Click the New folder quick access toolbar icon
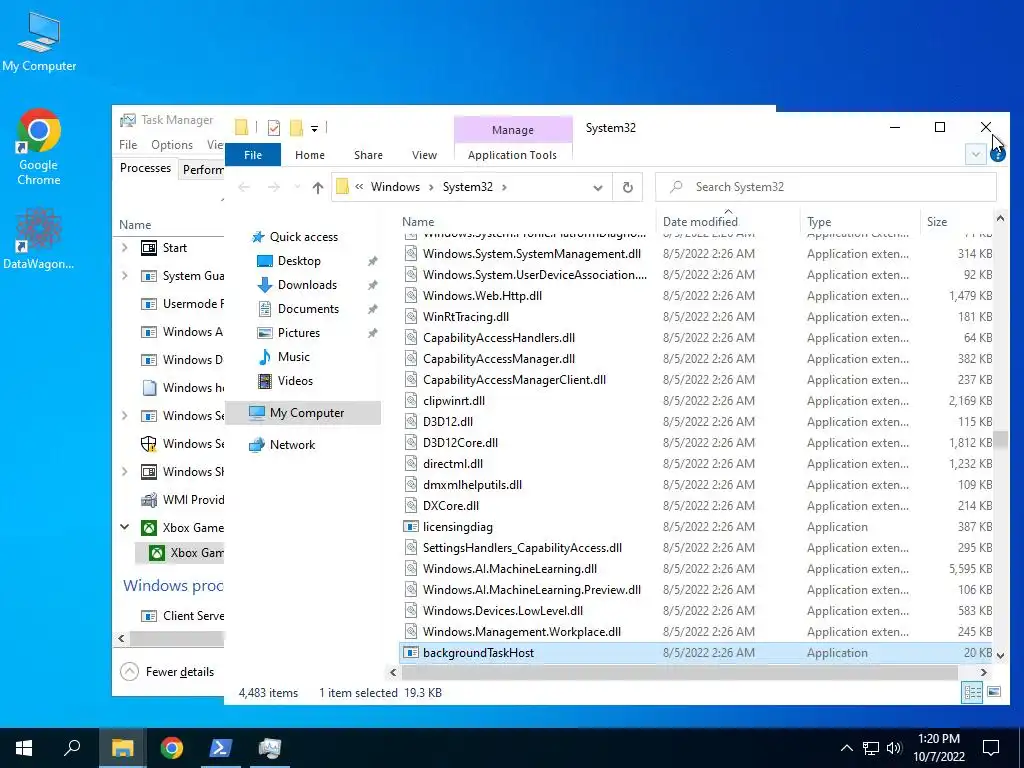1024x768 pixels. point(296,128)
